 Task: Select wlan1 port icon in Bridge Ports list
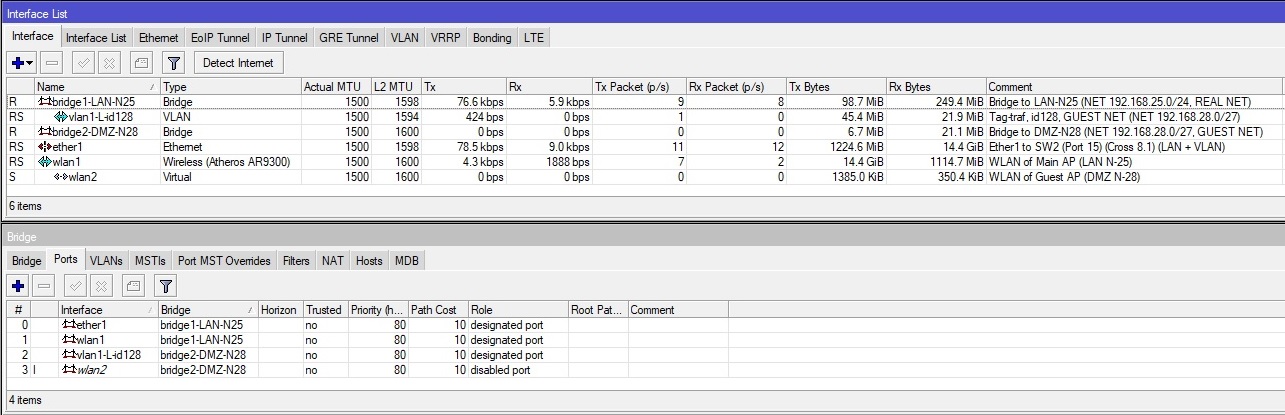pyautogui.click(x=69, y=340)
